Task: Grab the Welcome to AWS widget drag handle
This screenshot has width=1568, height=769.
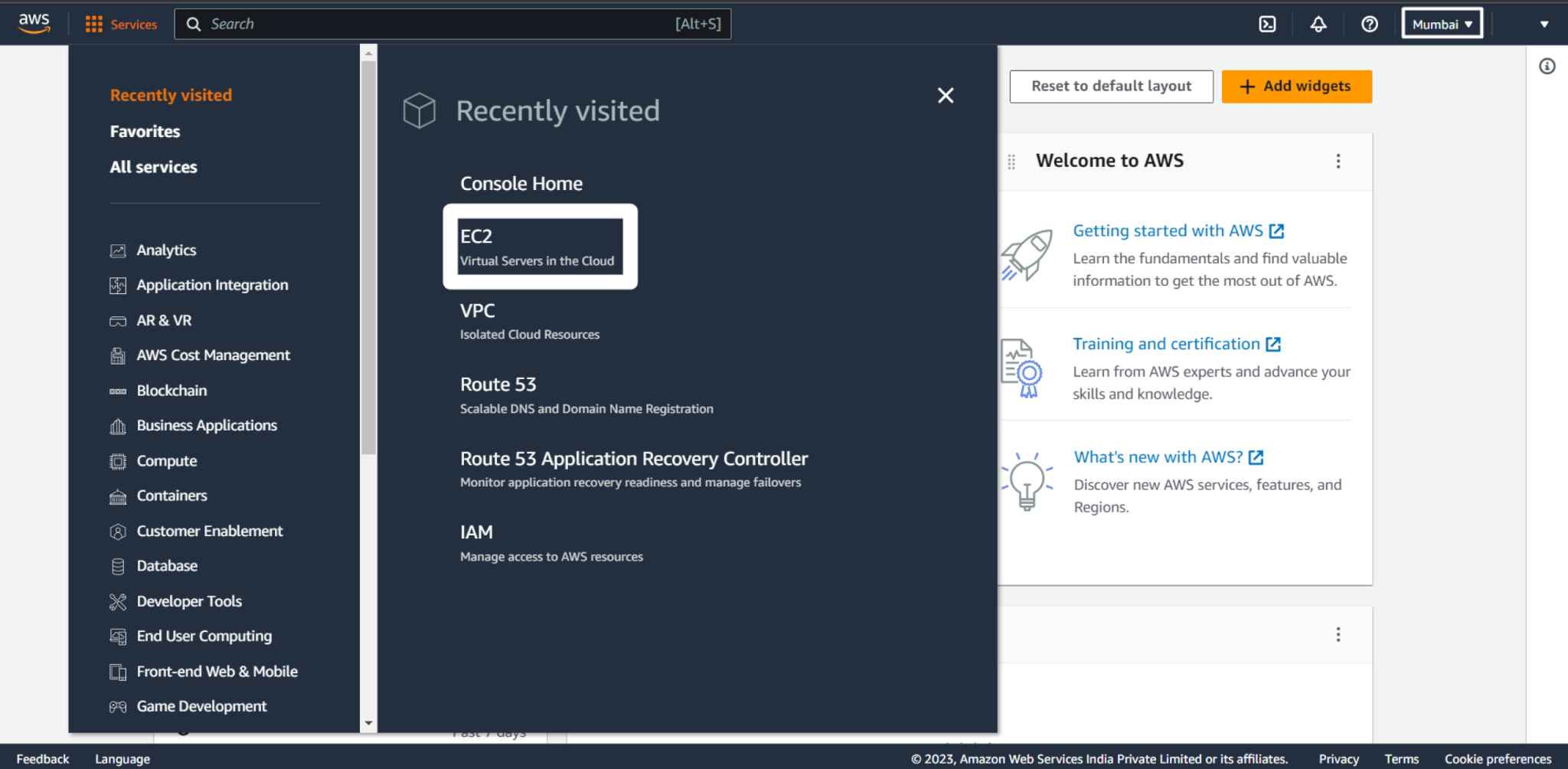Action: 1011,162
